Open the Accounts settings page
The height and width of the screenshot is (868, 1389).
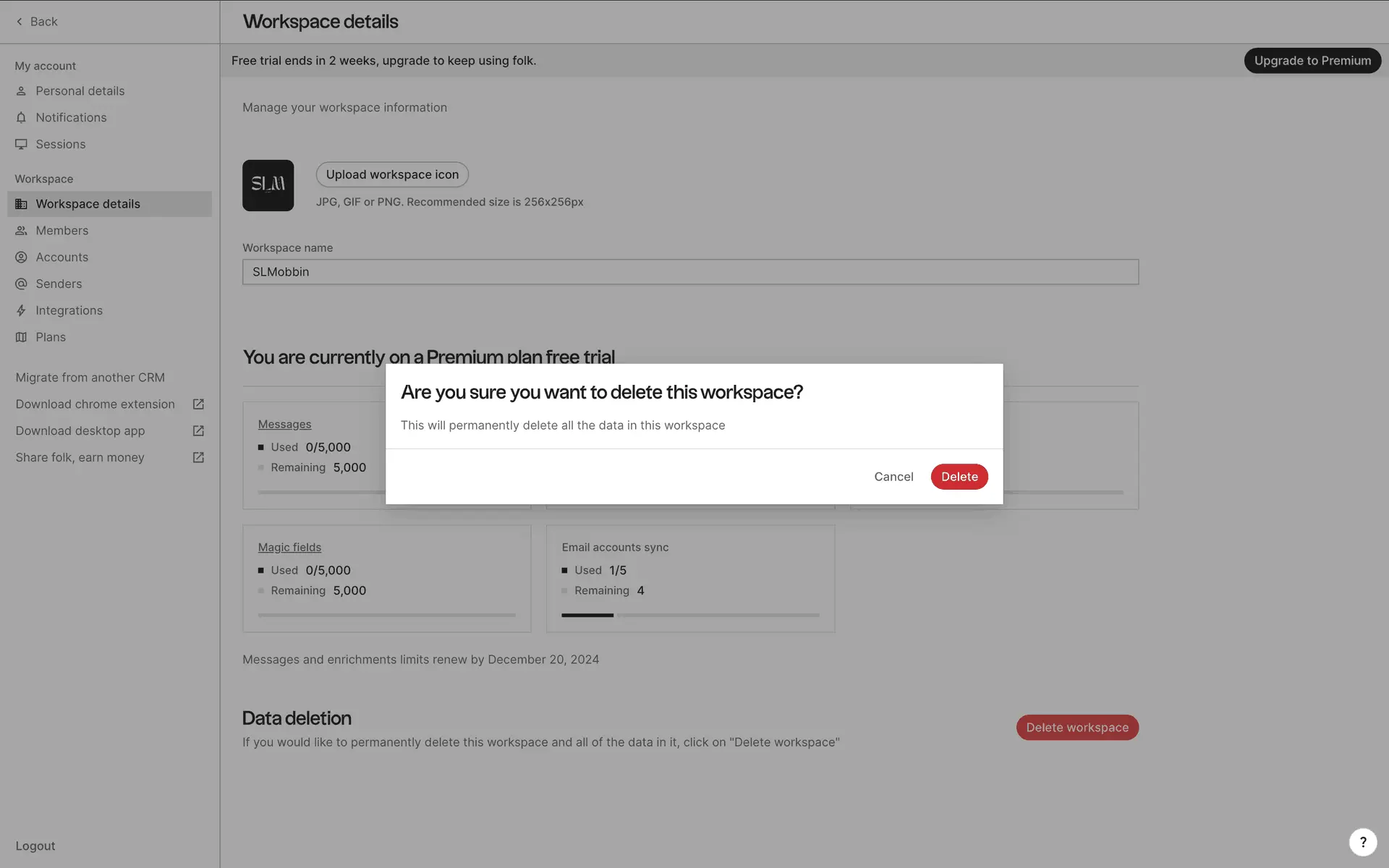[x=61, y=258]
